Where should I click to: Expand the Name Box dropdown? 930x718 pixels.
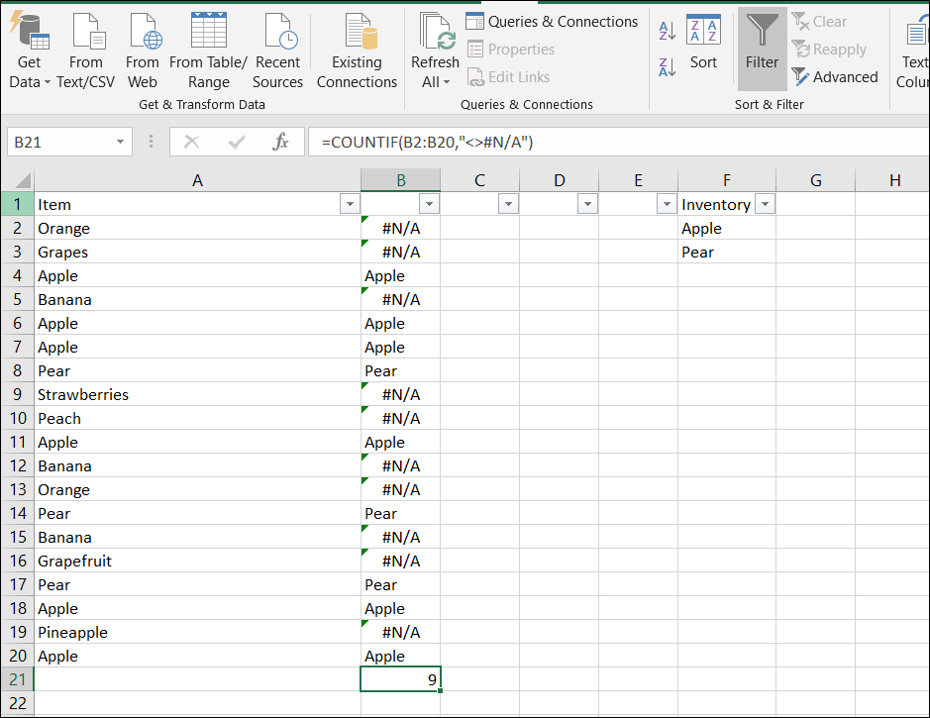tap(119, 141)
